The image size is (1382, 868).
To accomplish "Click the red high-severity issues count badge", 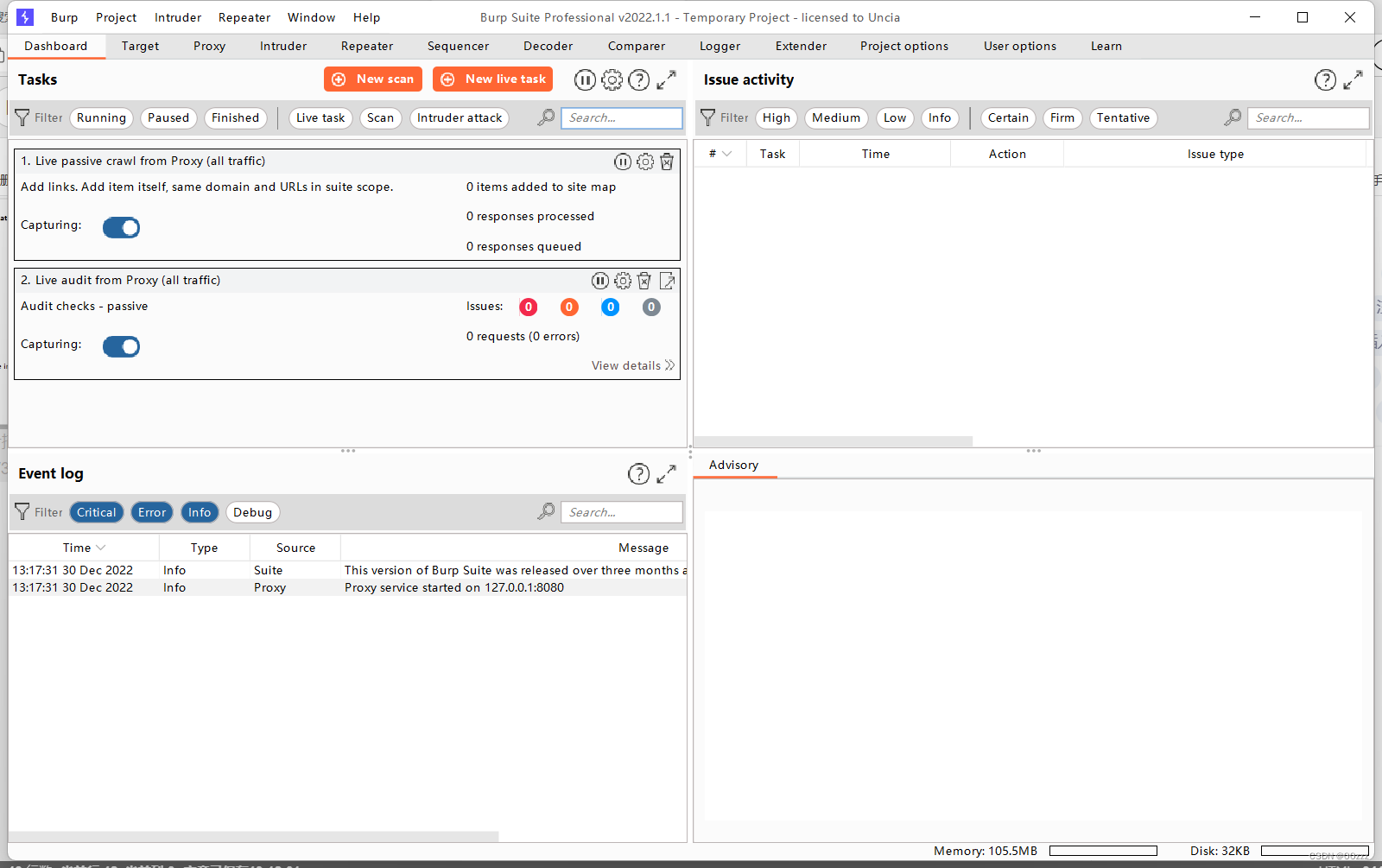I will click(529, 307).
